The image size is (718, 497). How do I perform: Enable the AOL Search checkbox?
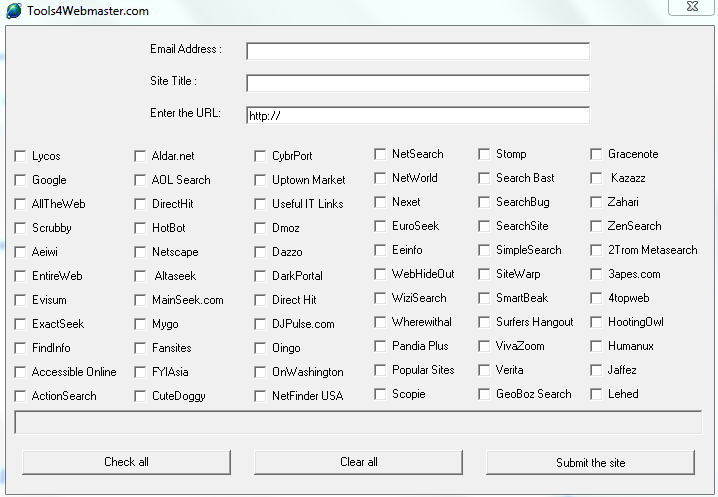140,180
